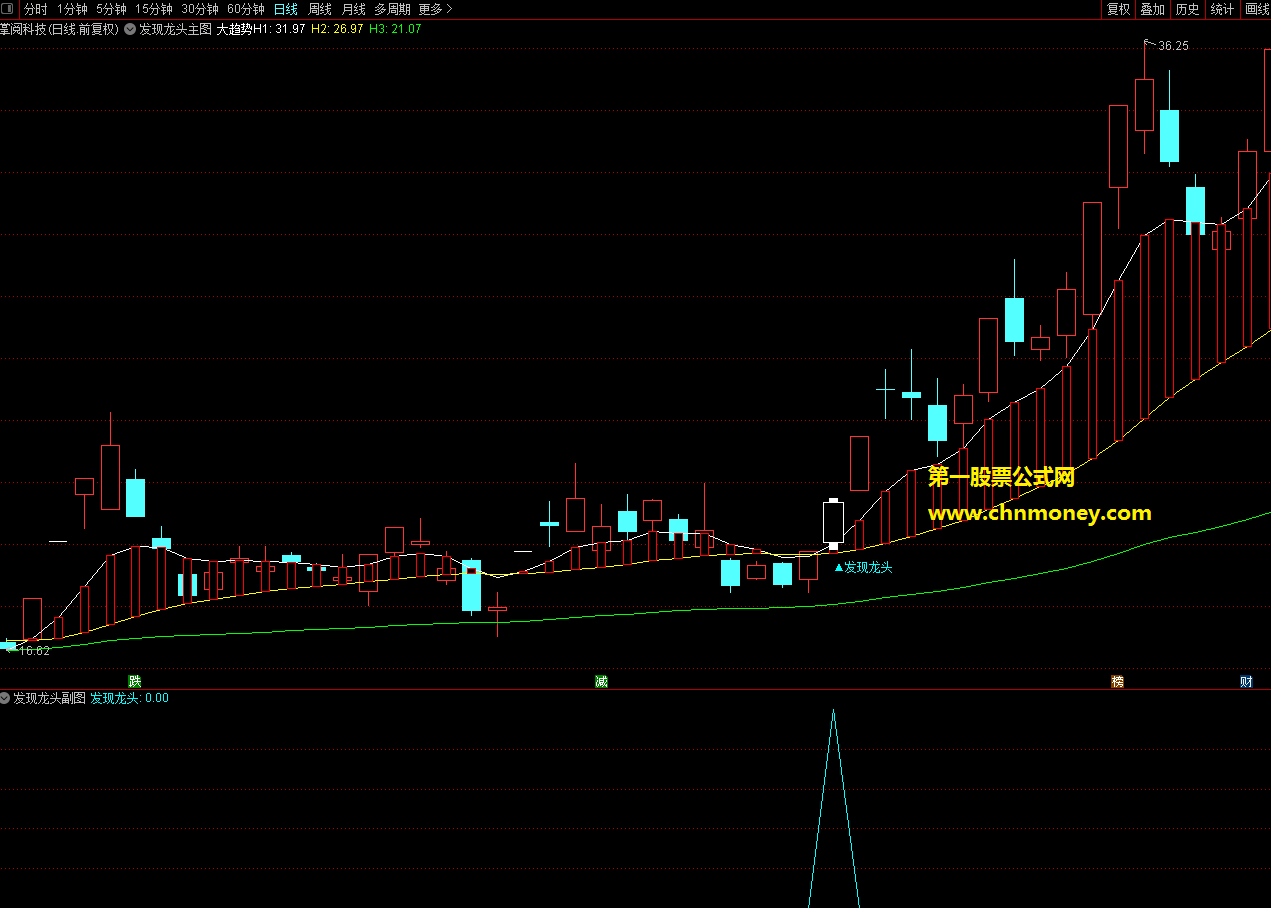Click the 减 event marker

pos(601,682)
